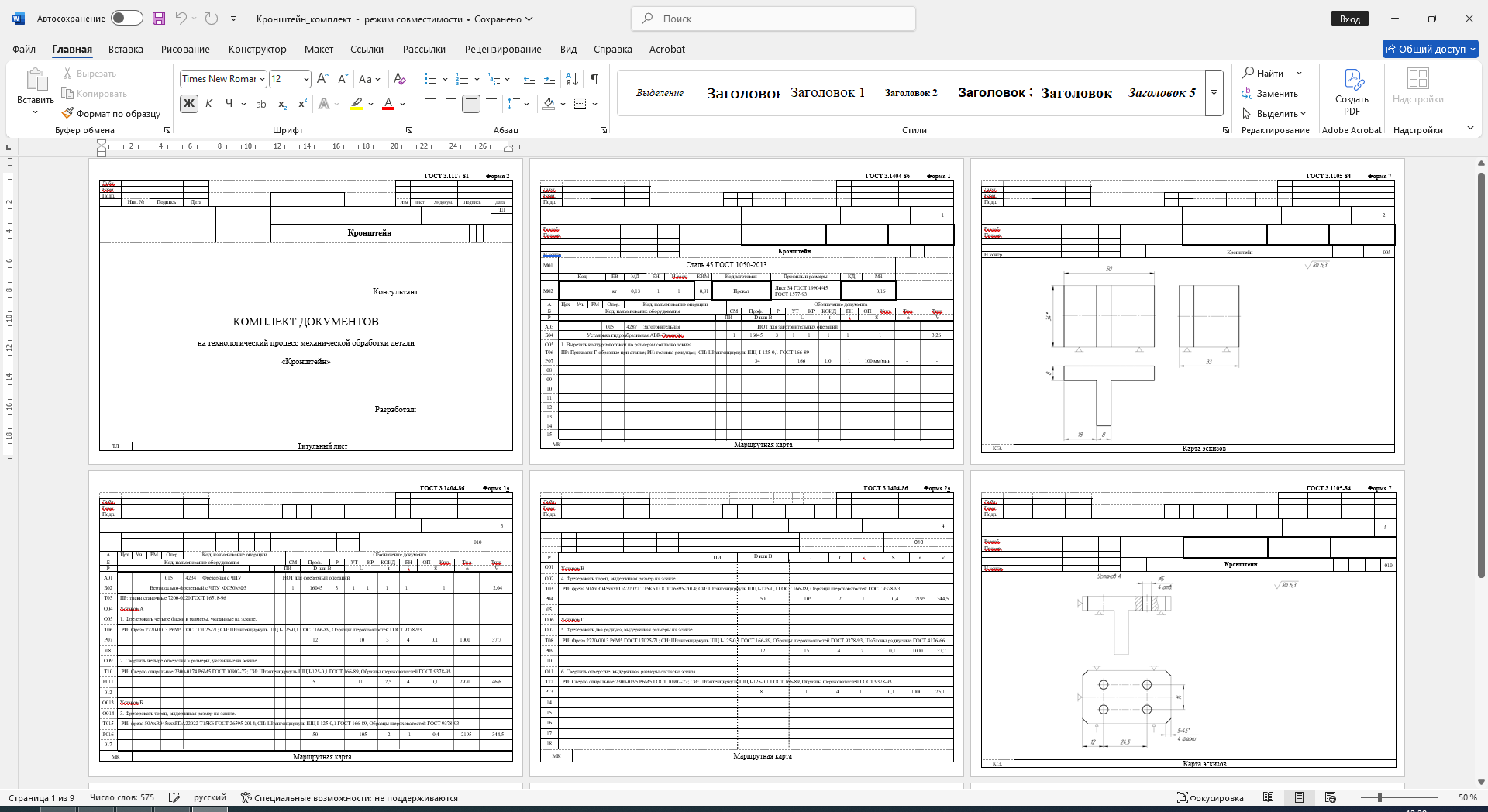Switch to the Рецензирование tab
This screenshot has height=812, width=1488.
503,49
